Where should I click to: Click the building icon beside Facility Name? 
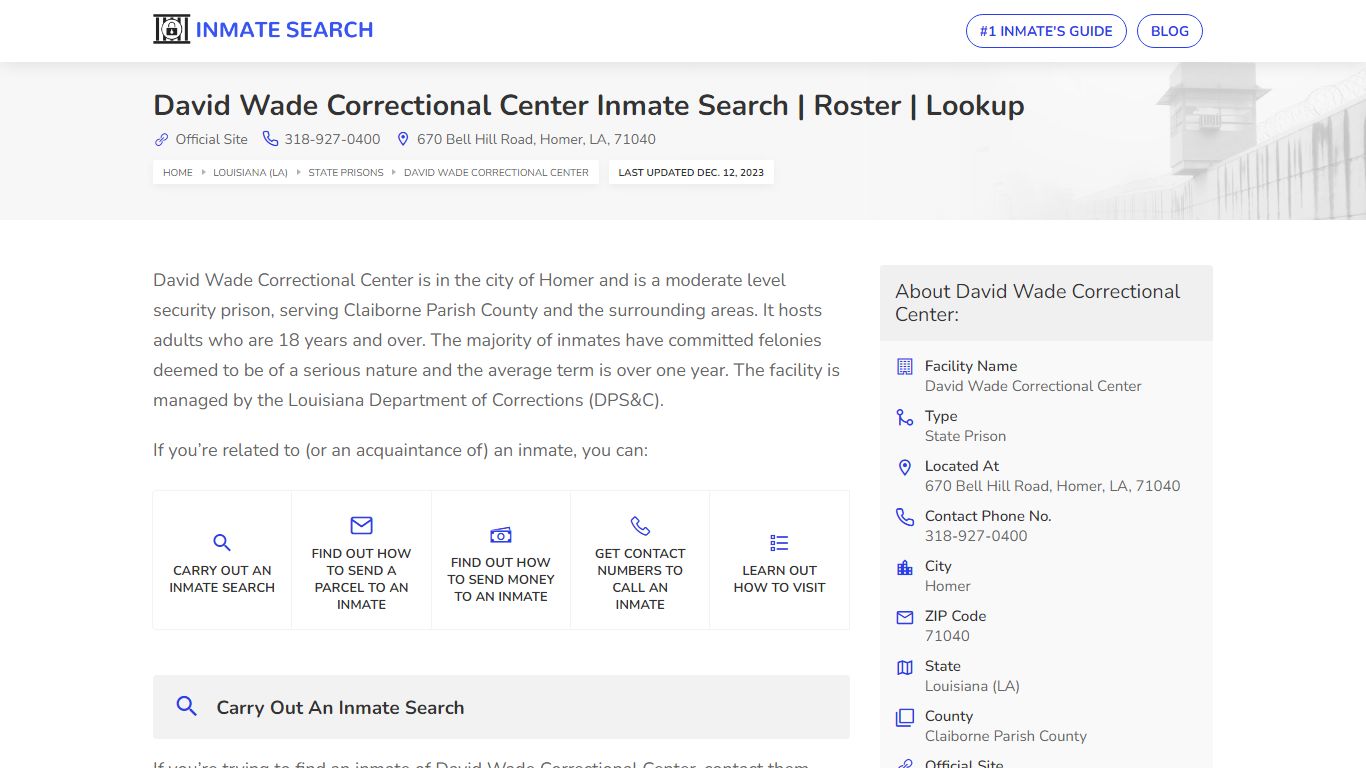click(x=905, y=367)
